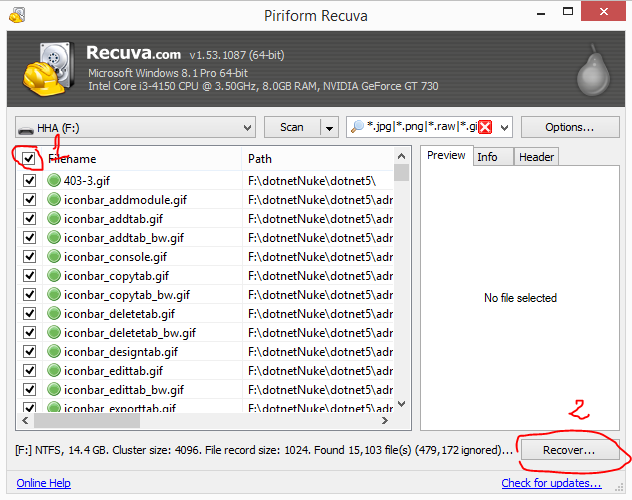The image size is (632, 500).
Task: Start a scan with the Scan button
Action: 292,127
